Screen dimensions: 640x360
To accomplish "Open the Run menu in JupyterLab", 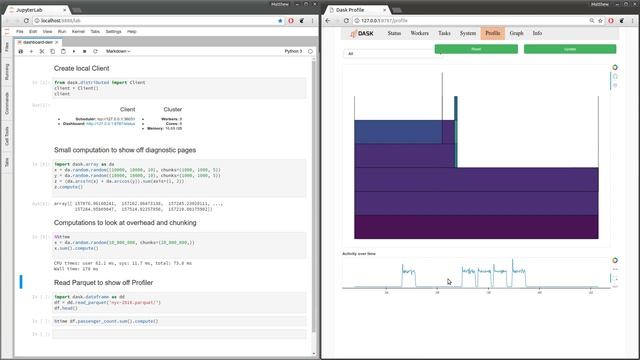I will [x=62, y=31].
